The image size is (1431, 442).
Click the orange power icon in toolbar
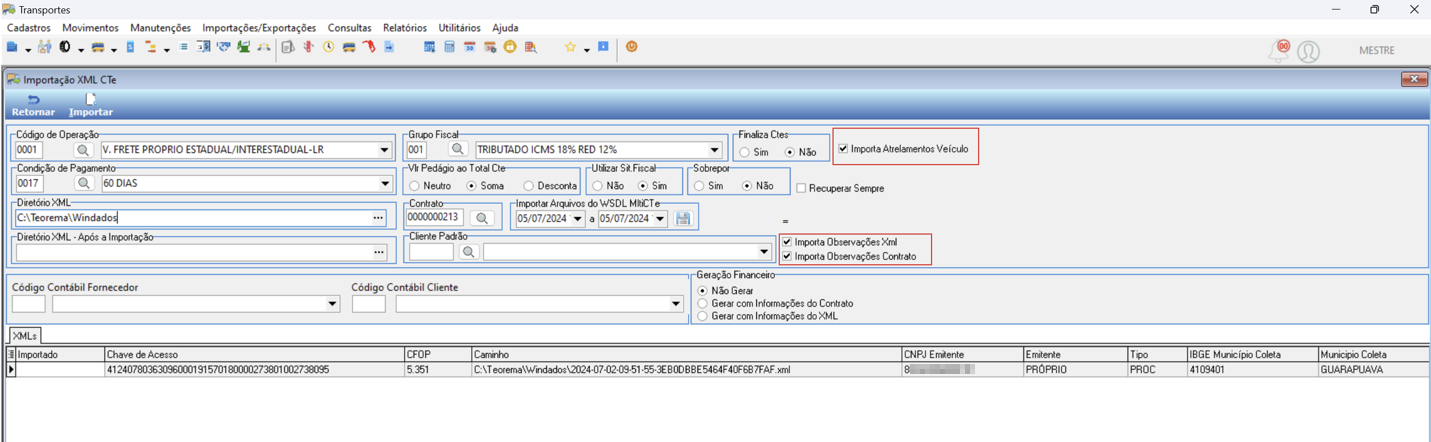point(631,47)
